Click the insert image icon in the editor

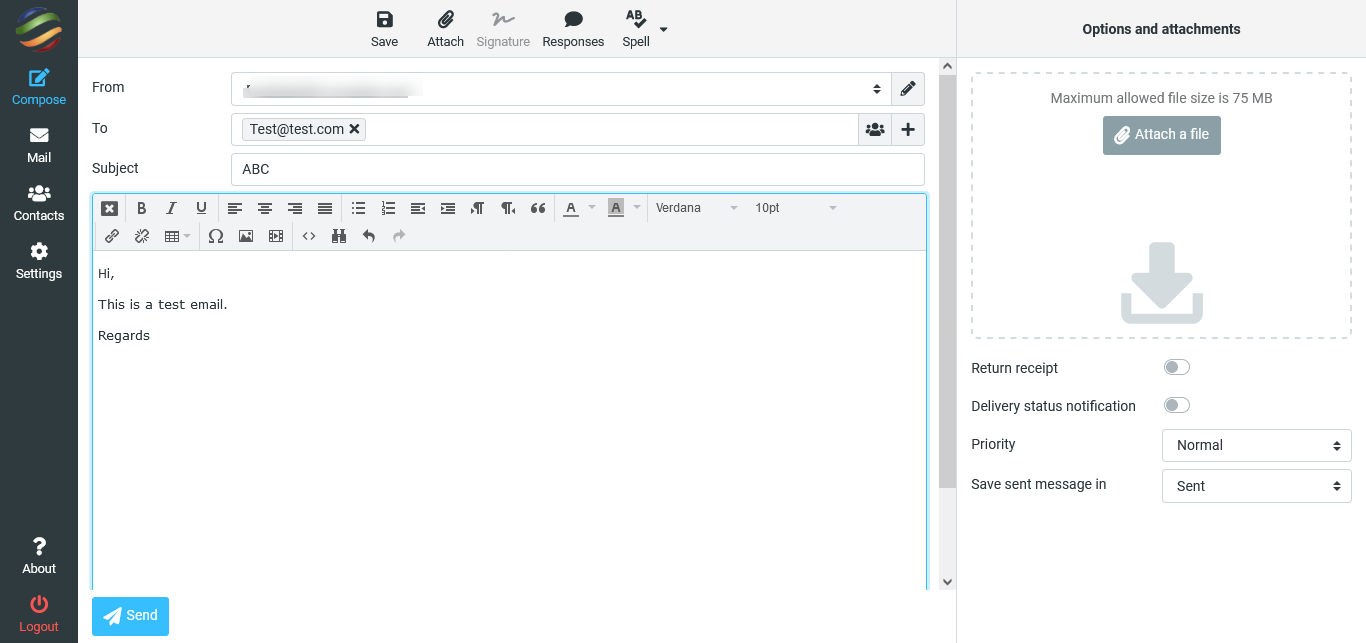pos(246,236)
